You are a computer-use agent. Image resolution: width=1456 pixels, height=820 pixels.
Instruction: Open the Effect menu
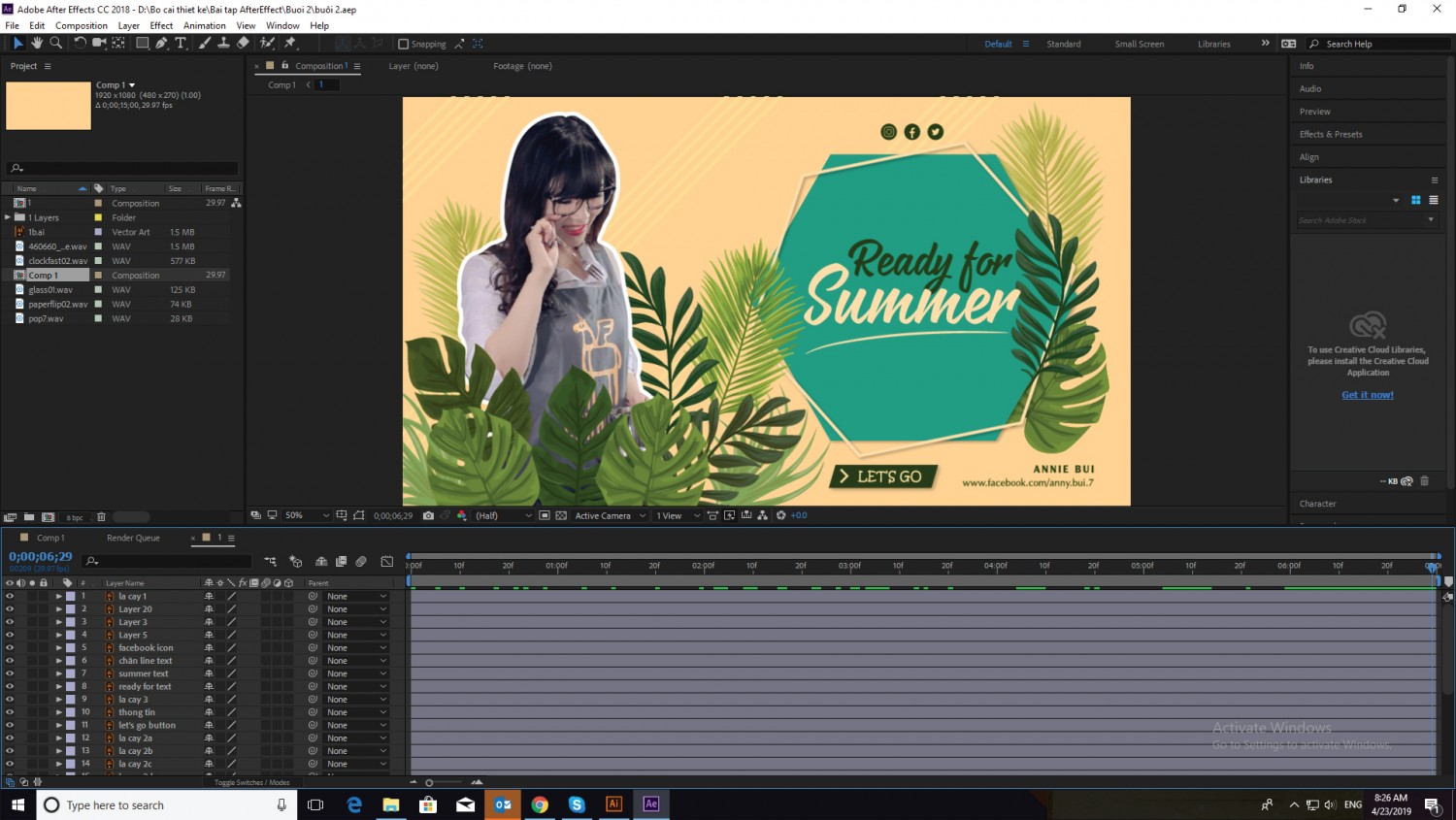[x=161, y=25]
